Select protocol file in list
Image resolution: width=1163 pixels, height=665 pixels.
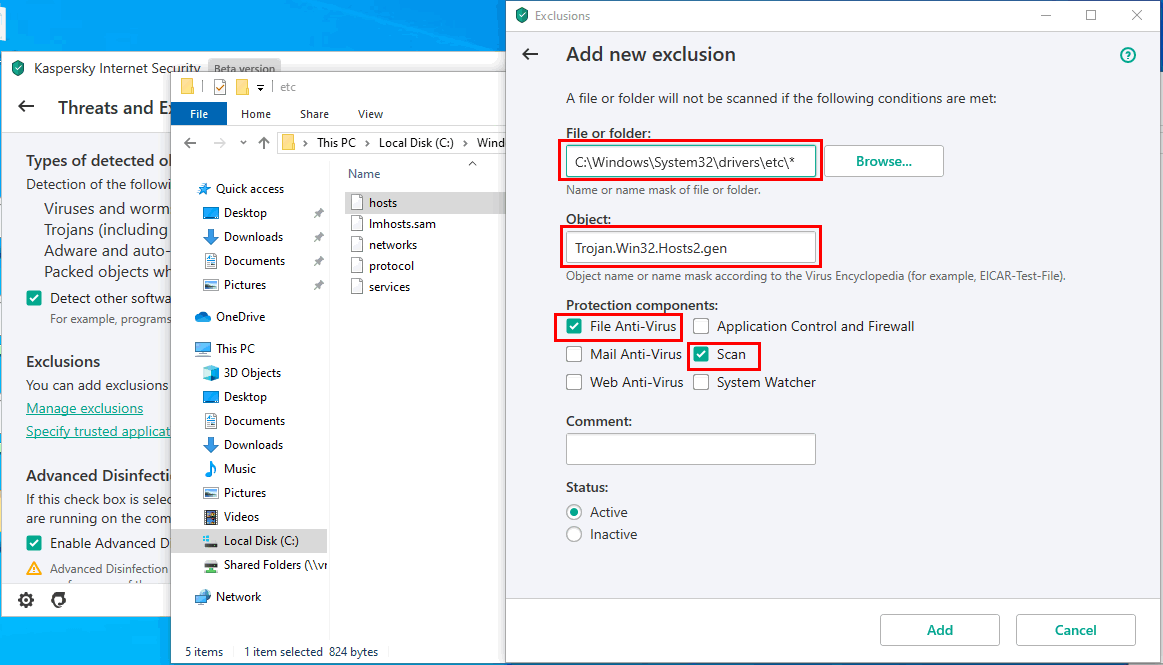(x=391, y=265)
